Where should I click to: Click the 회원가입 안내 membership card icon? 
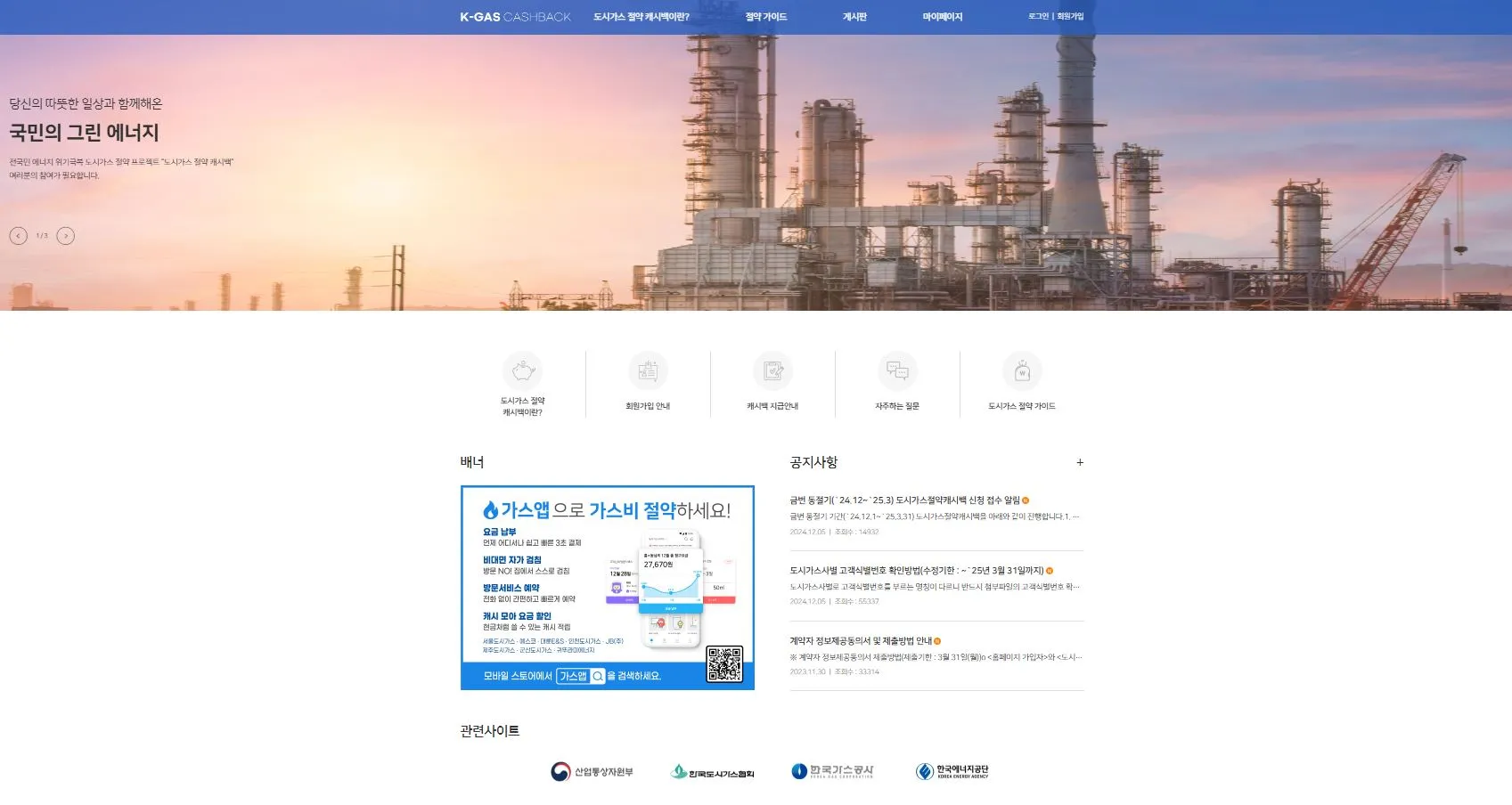649,371
